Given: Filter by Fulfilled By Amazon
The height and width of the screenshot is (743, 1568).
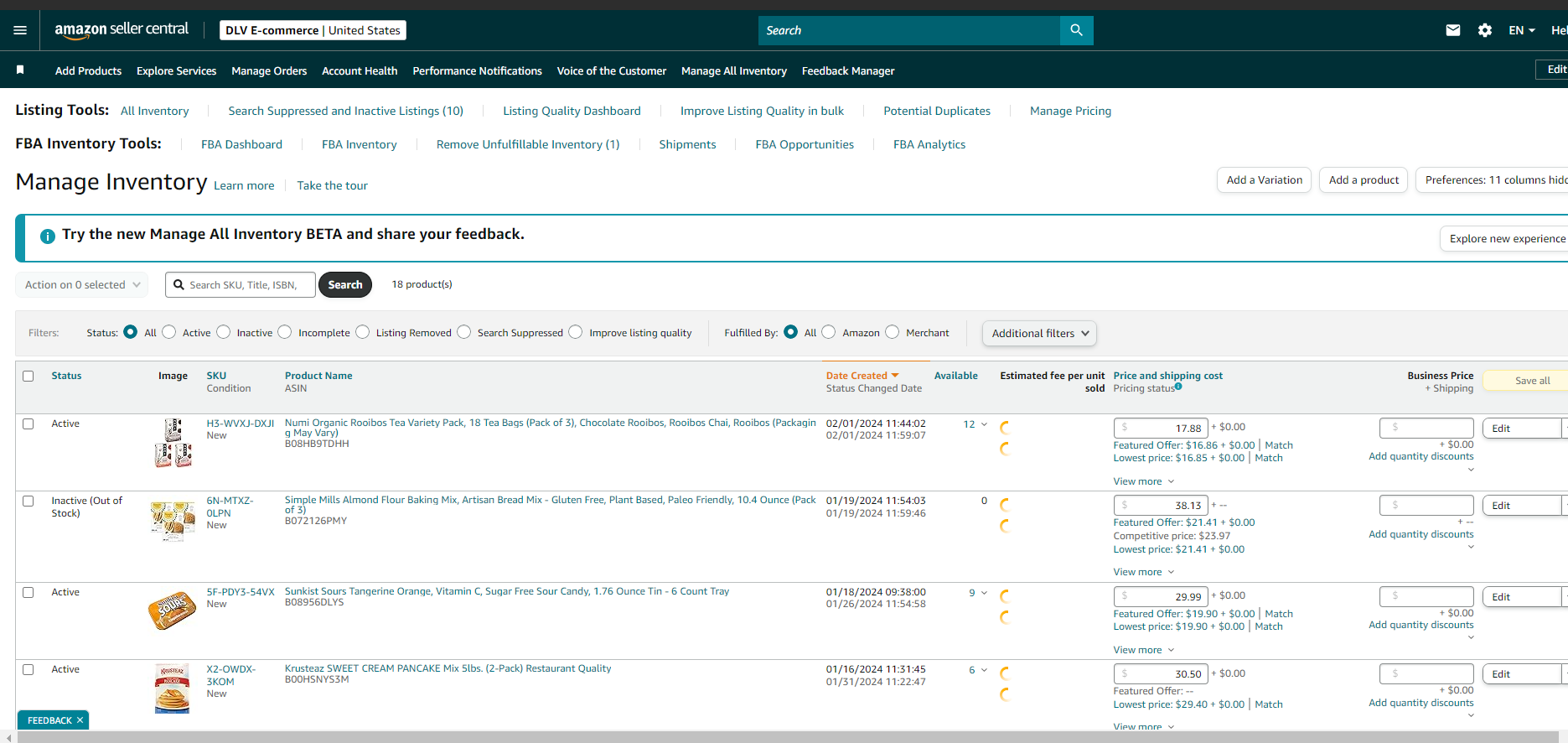Looking at the screenshot, I should (x=829, y=332).
